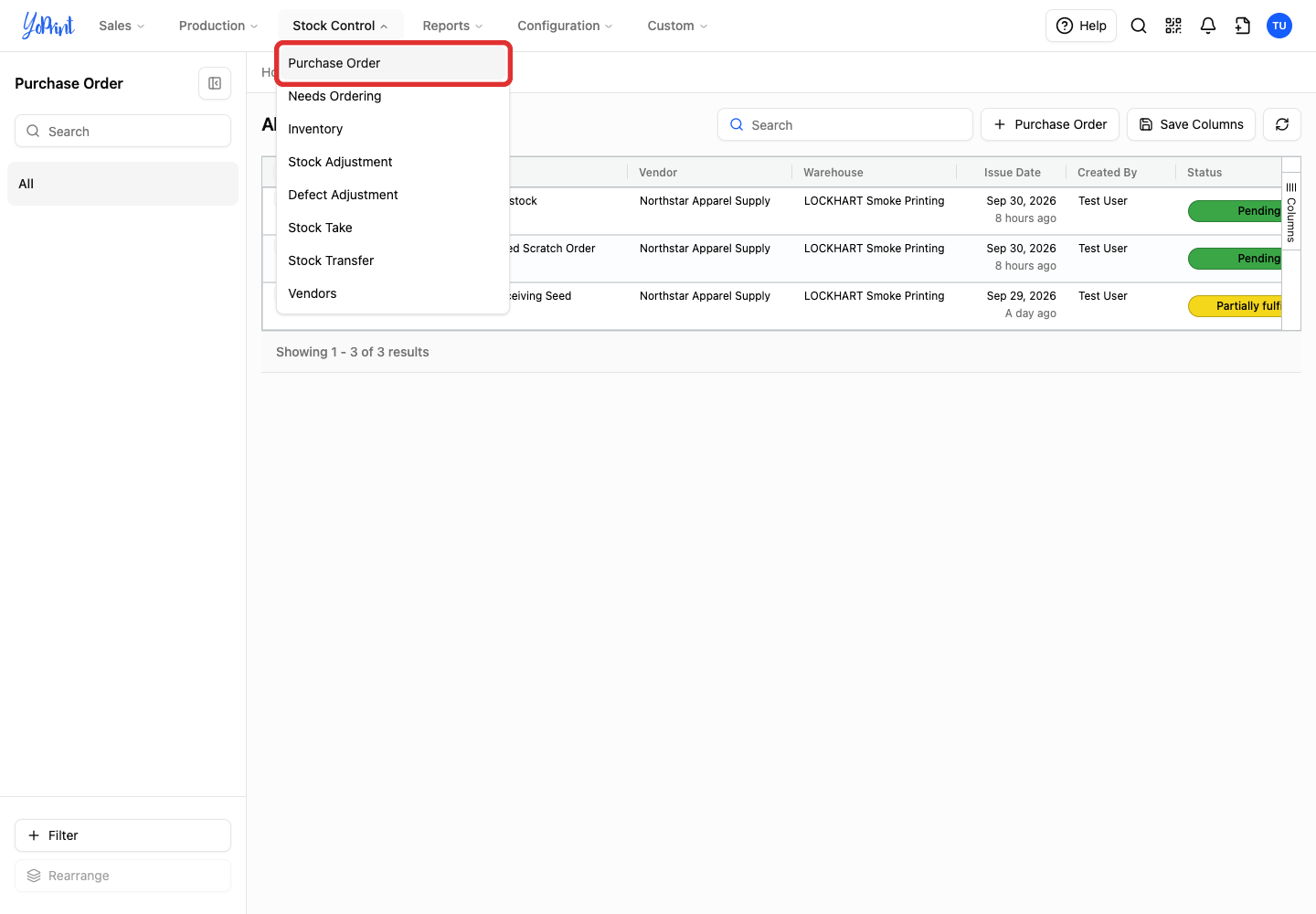Sort by Issue Date column header
The width and height of the screenshot is (1316, 914).
pos(1013,172)
